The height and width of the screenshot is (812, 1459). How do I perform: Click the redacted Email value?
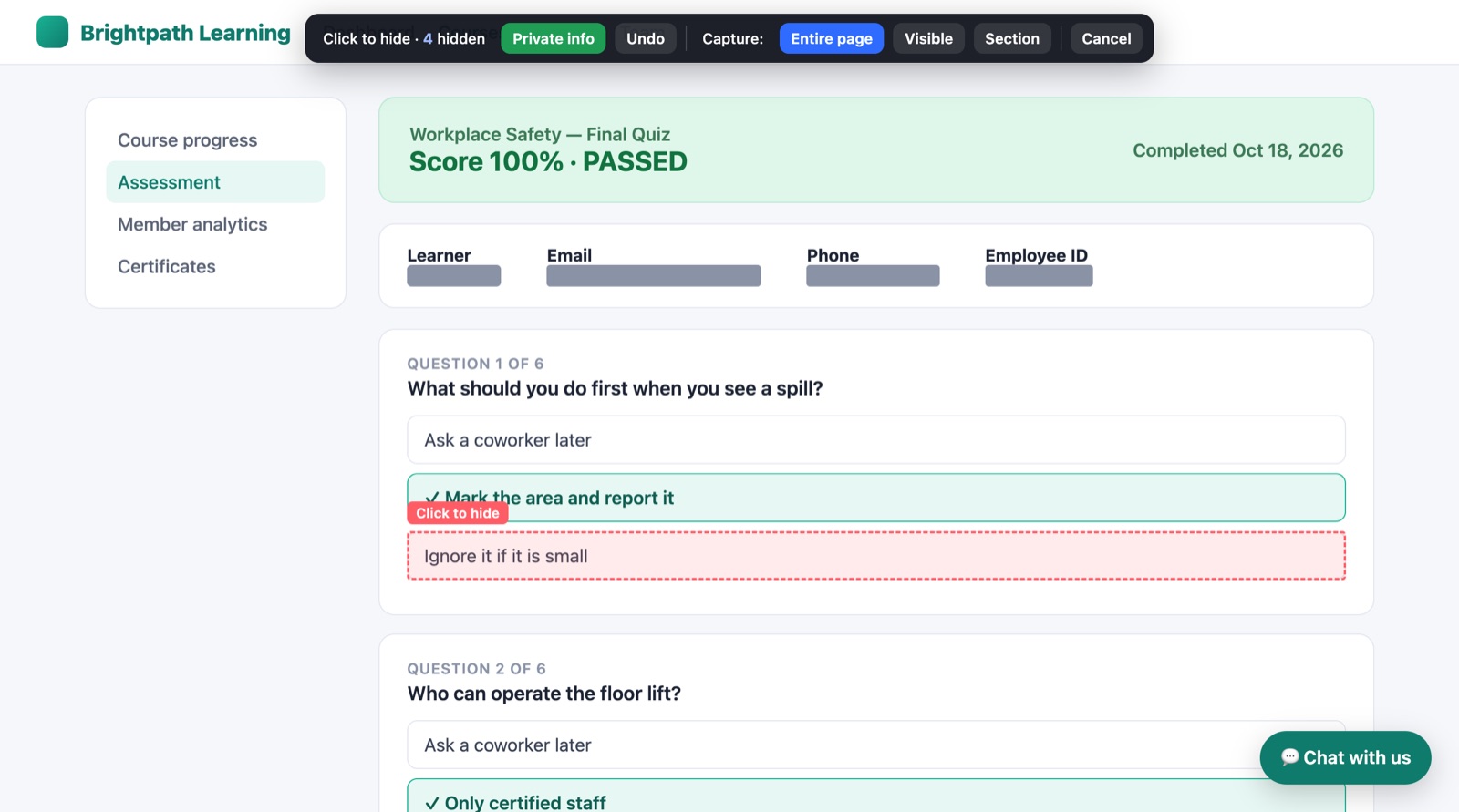[x=654, y=276]
